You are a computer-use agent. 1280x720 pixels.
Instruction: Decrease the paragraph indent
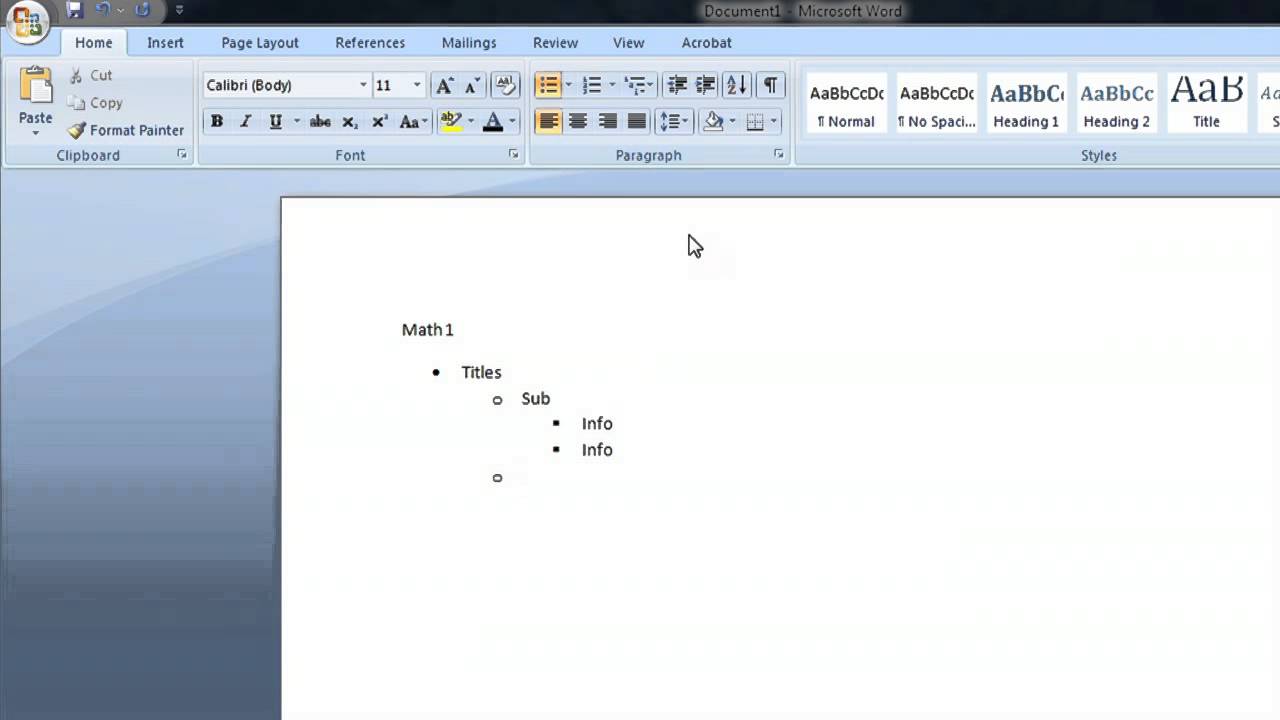coord(677,86)
